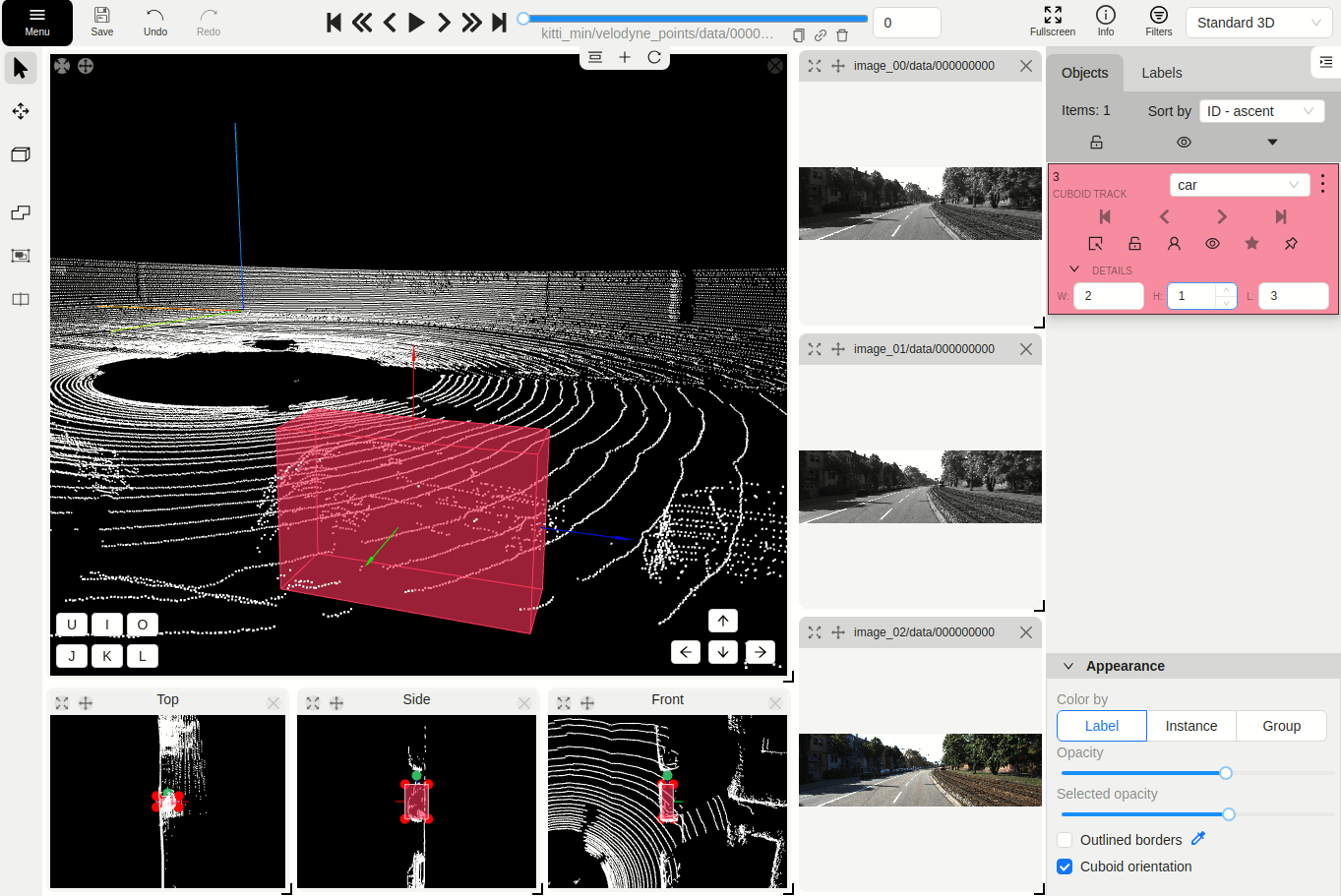The height and width of the screenshot is (896, 1341).
Task: Activate the move image tool
Action: point(21,111)
